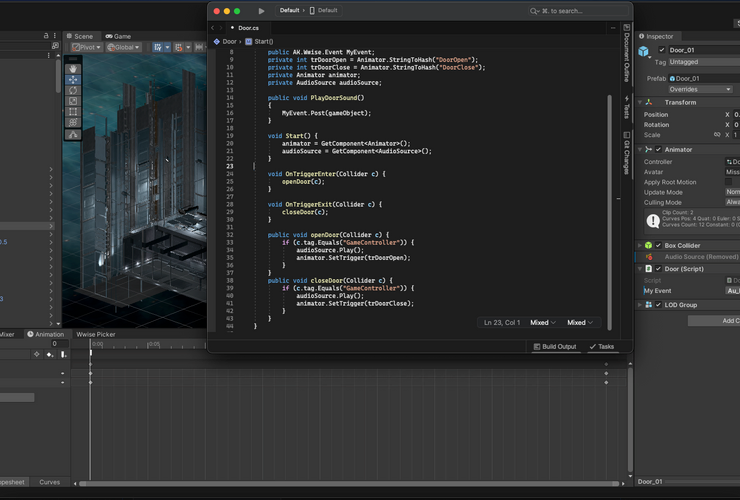Image resolution: width=740 pixels, height=500 pixels.
Task: Disable the LOD Group checkbox
Action: pos(658,305)
